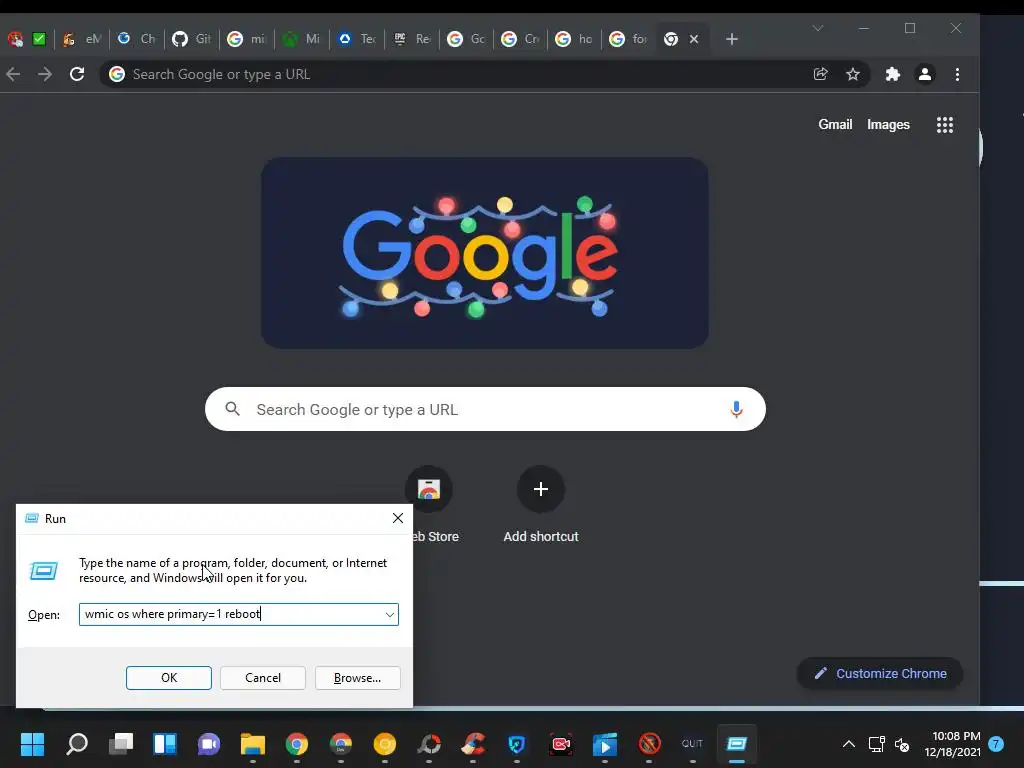Screen dimensions: 1024x768
Task: Open the Windows Start menu
Action: tap(33, 744)
